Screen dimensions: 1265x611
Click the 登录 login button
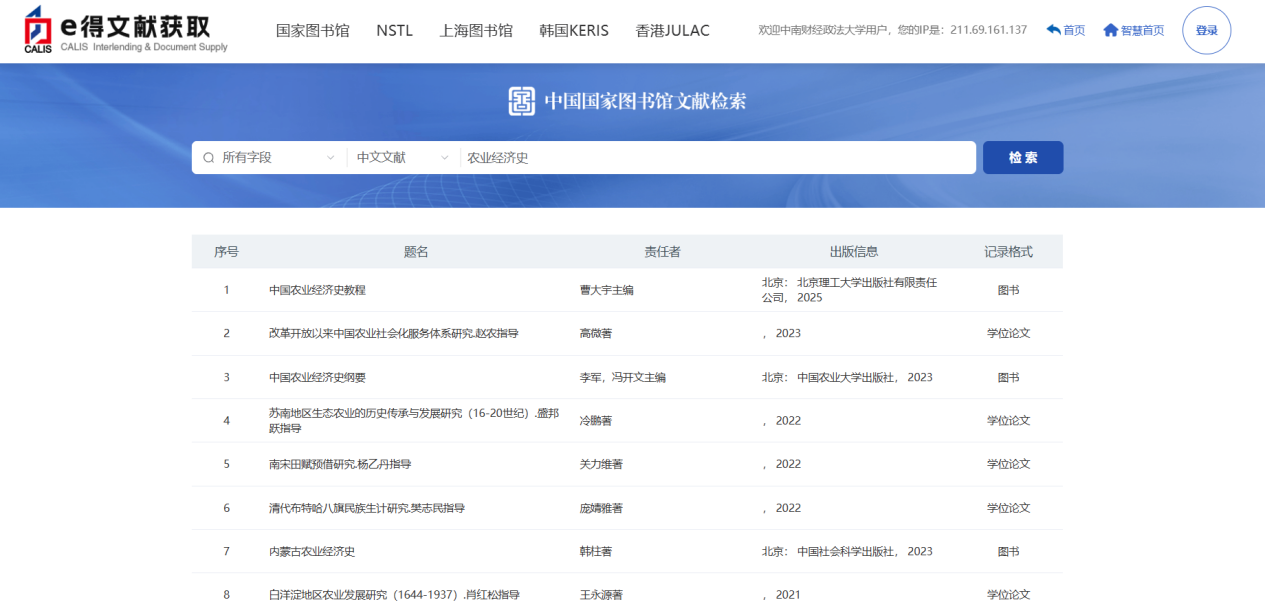click(x=1206, y=31)
